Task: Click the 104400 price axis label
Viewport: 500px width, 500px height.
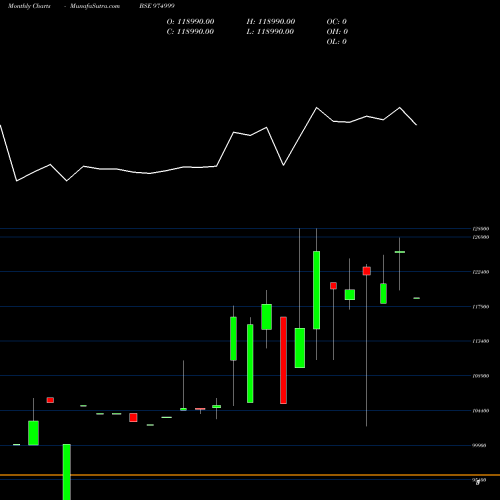Action: 481,411
